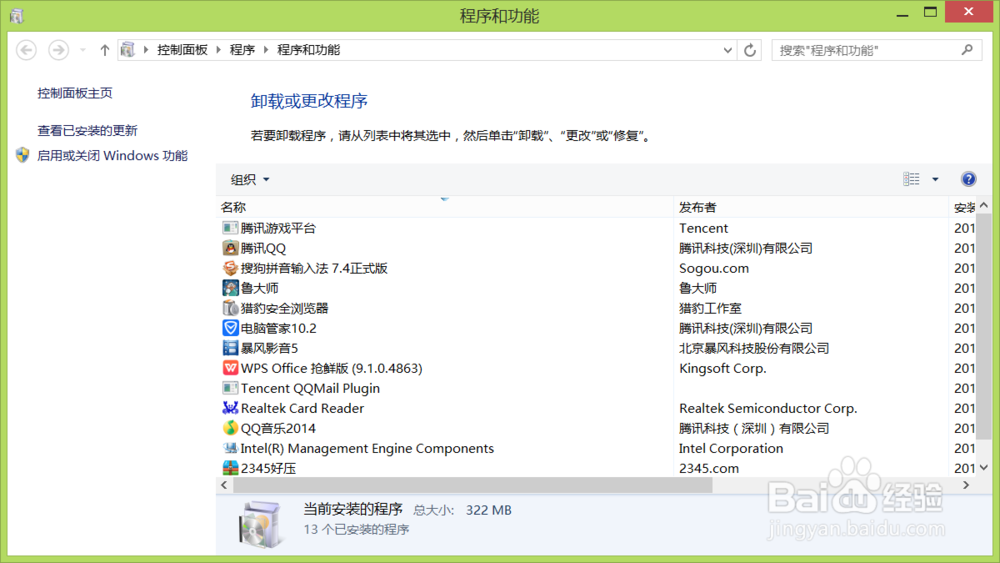Expand the view options dropdown arrow
This screenshot has height=563, width=1000.
935,180
